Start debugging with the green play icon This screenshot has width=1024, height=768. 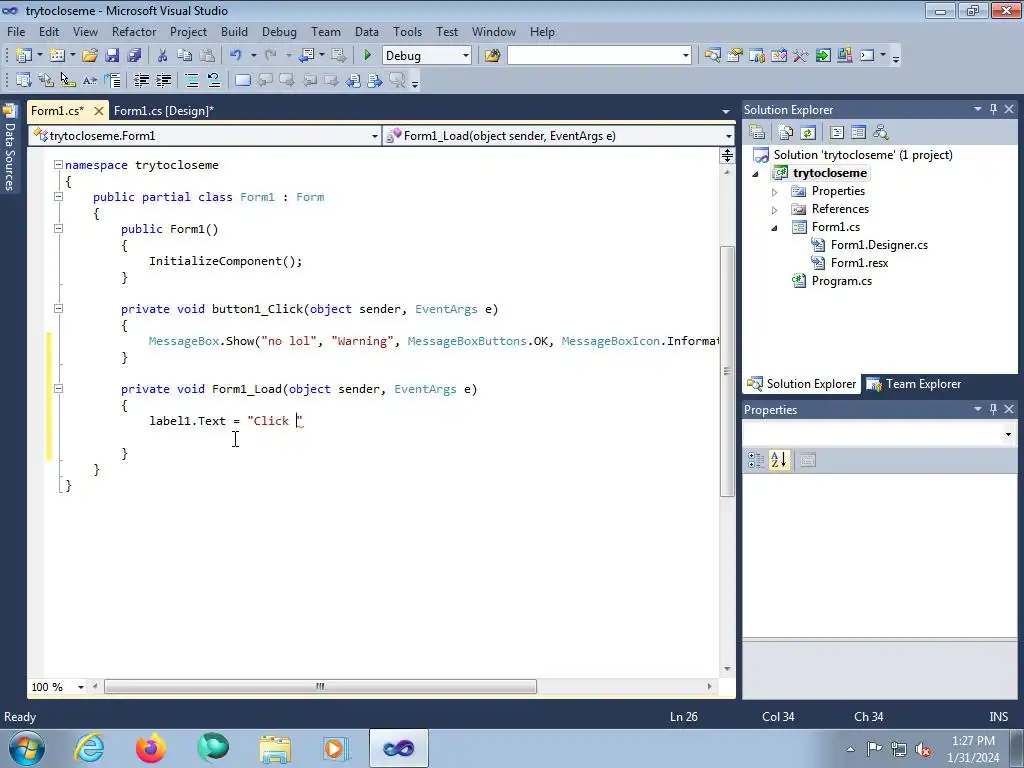coord(367,56)
